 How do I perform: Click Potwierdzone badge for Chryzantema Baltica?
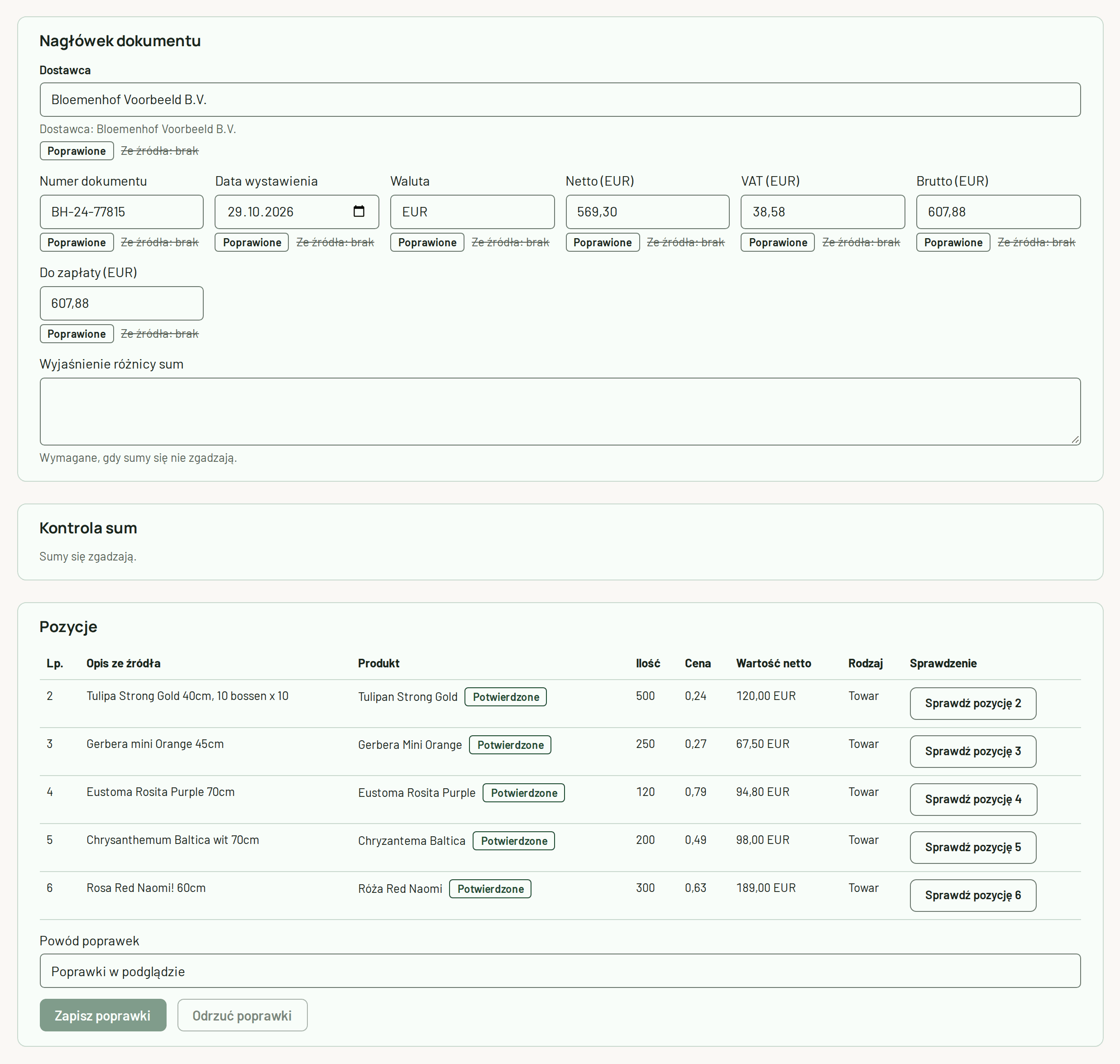click(514, 841)
